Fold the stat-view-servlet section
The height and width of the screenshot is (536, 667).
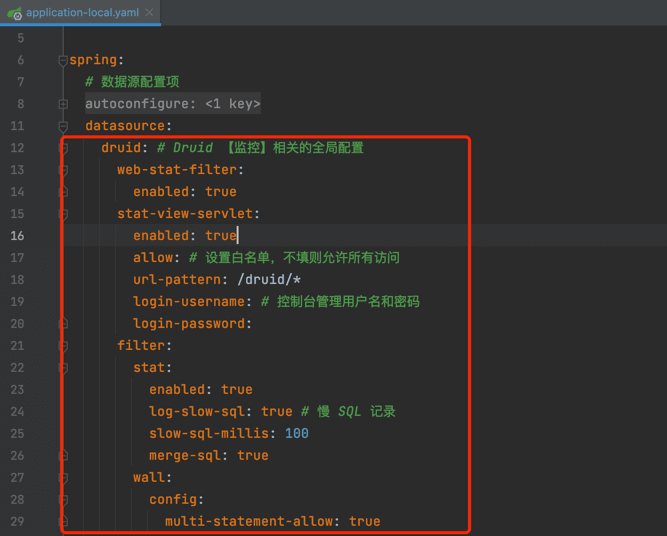[x=63, y=214]
